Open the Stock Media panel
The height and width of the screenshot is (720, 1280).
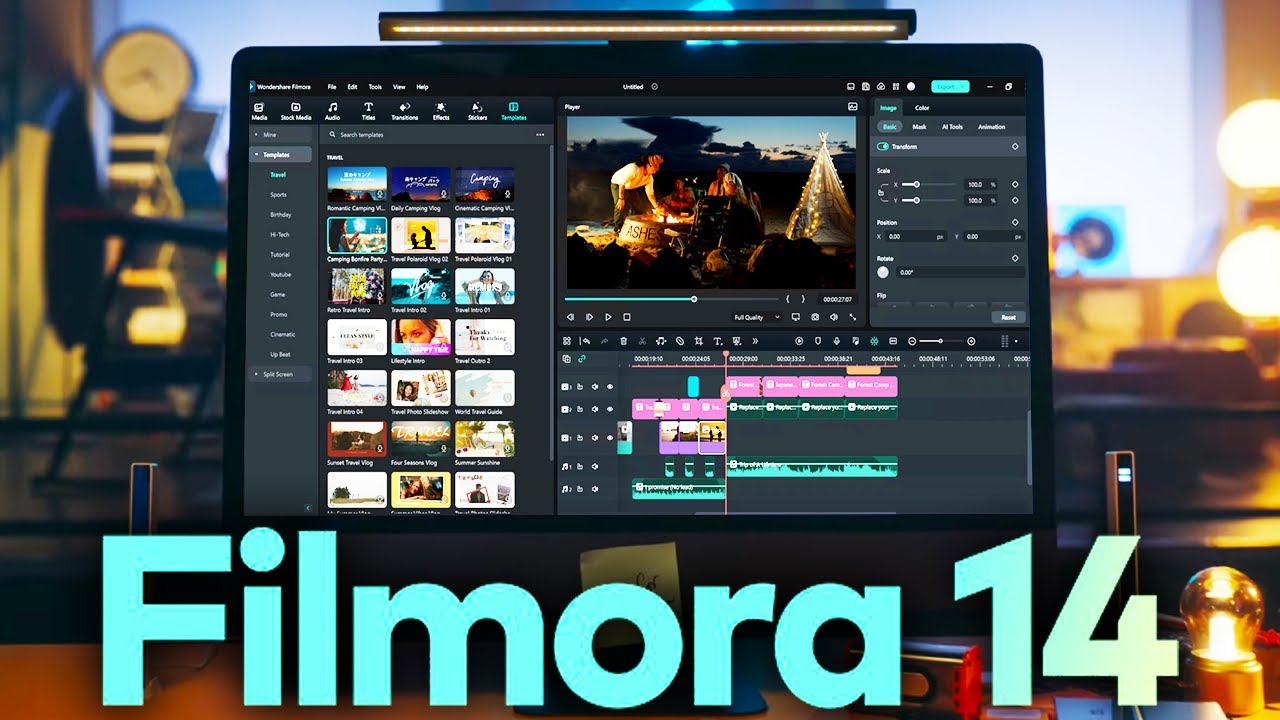[x=295, y=110]
